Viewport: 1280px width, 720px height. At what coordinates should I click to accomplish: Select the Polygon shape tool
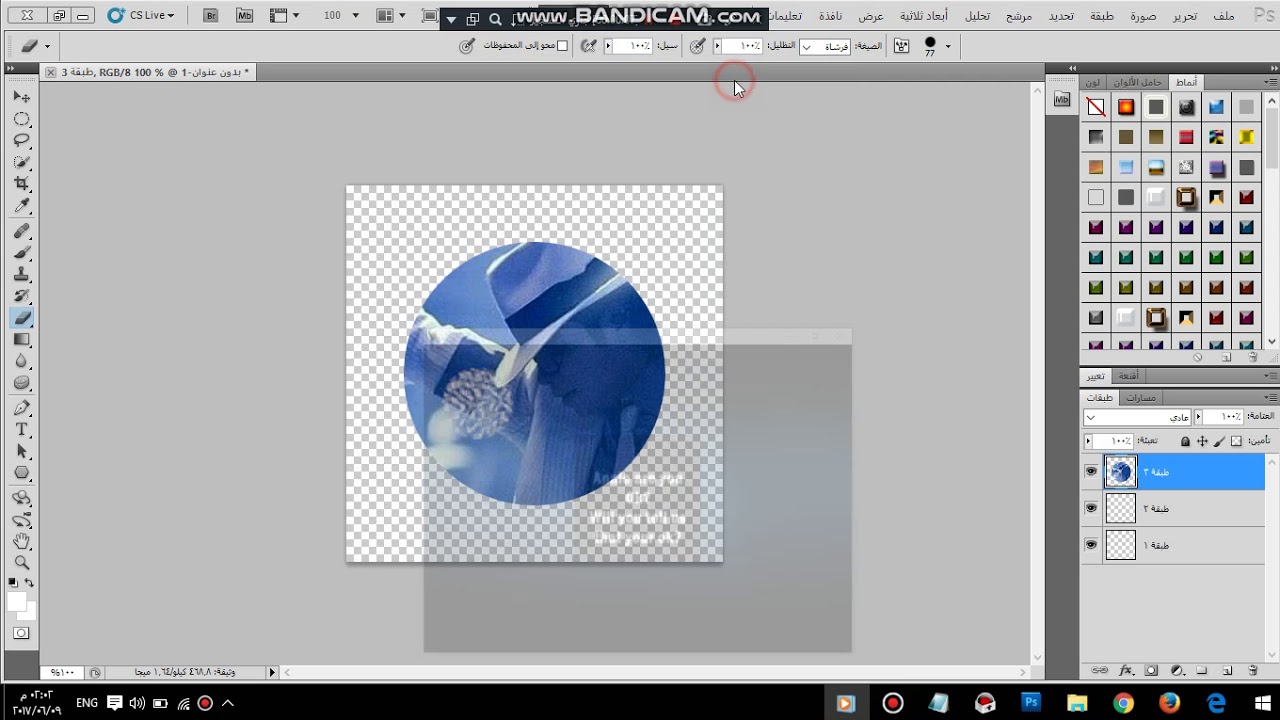point(22,473)
